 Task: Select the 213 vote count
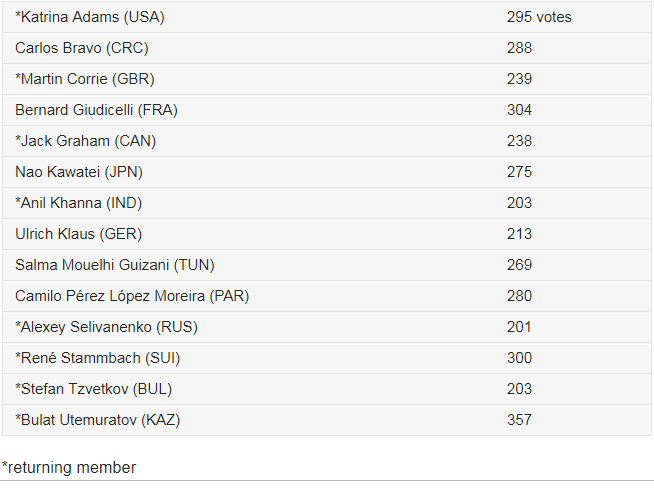519,234
